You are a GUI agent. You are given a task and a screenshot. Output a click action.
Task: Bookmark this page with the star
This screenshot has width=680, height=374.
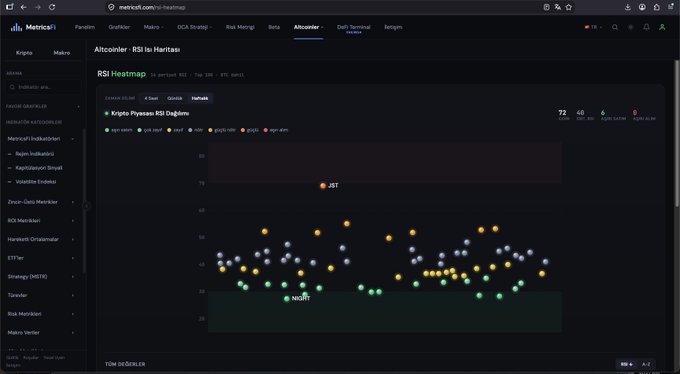(569, 7)
